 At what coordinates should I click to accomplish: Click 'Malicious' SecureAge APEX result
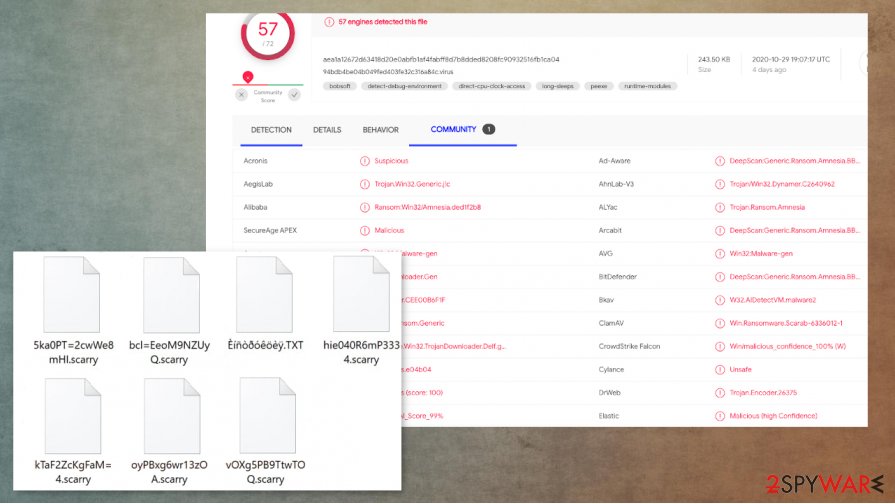[389, 231]
